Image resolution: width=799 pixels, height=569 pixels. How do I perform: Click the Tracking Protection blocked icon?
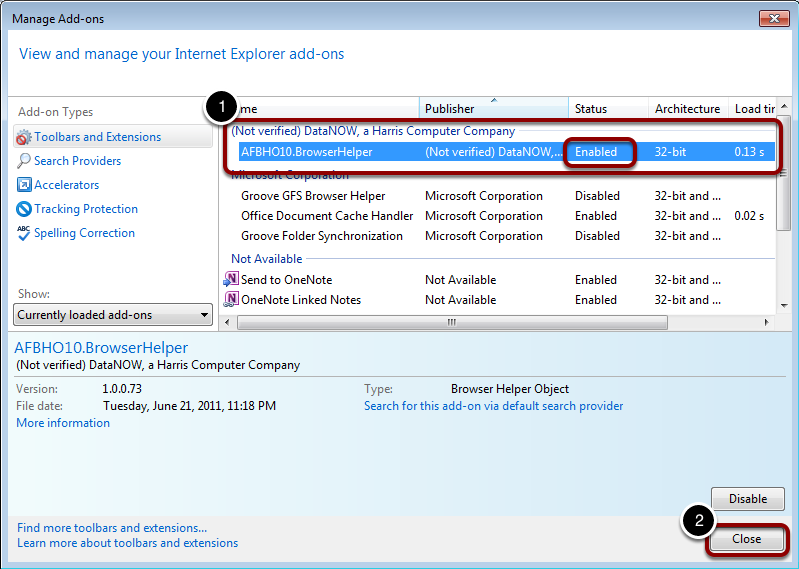pyautogui.click(x=23, y=209)
